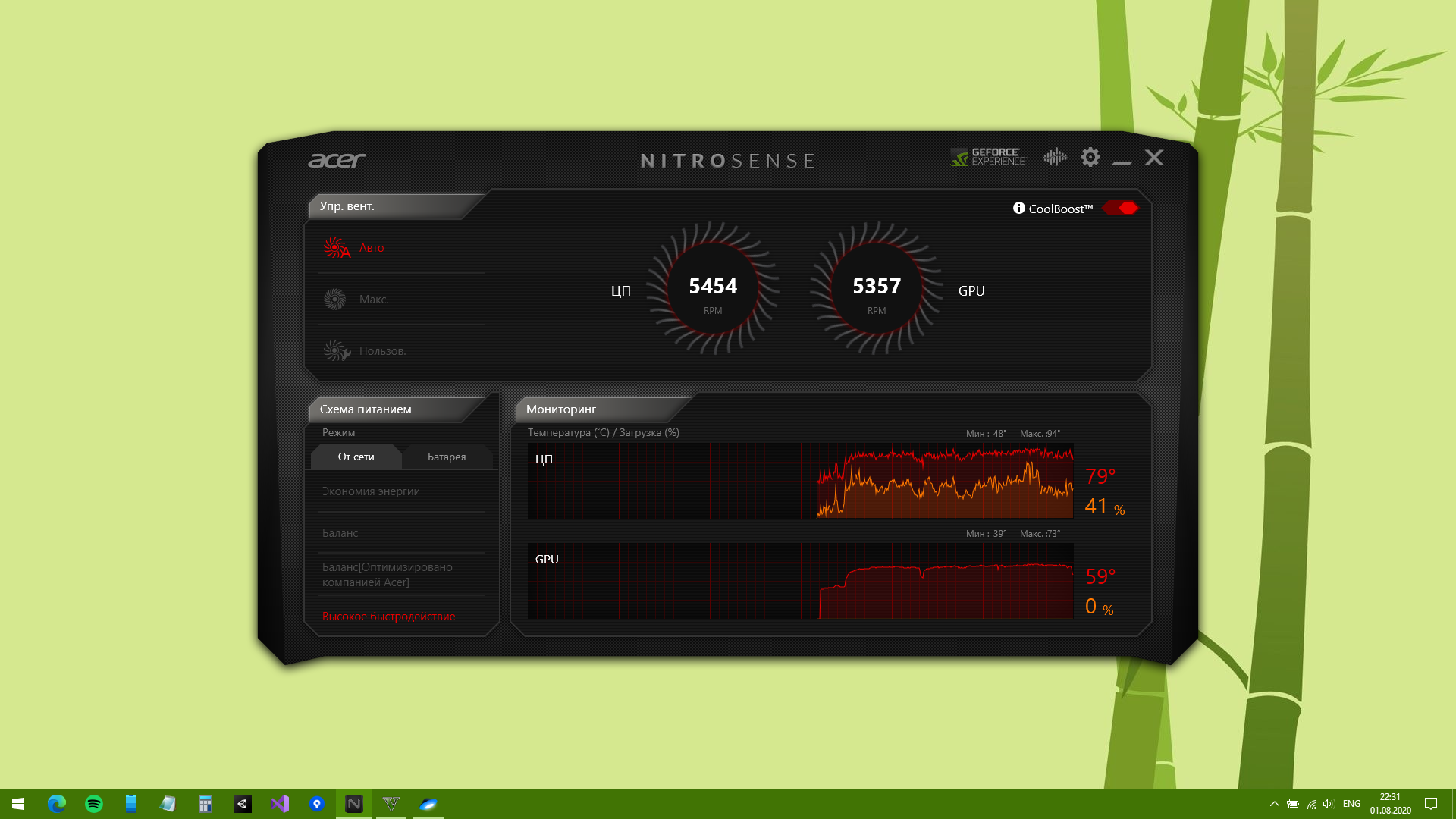
Task: Select Макс. fan control mode
Action: pos(373,300)
